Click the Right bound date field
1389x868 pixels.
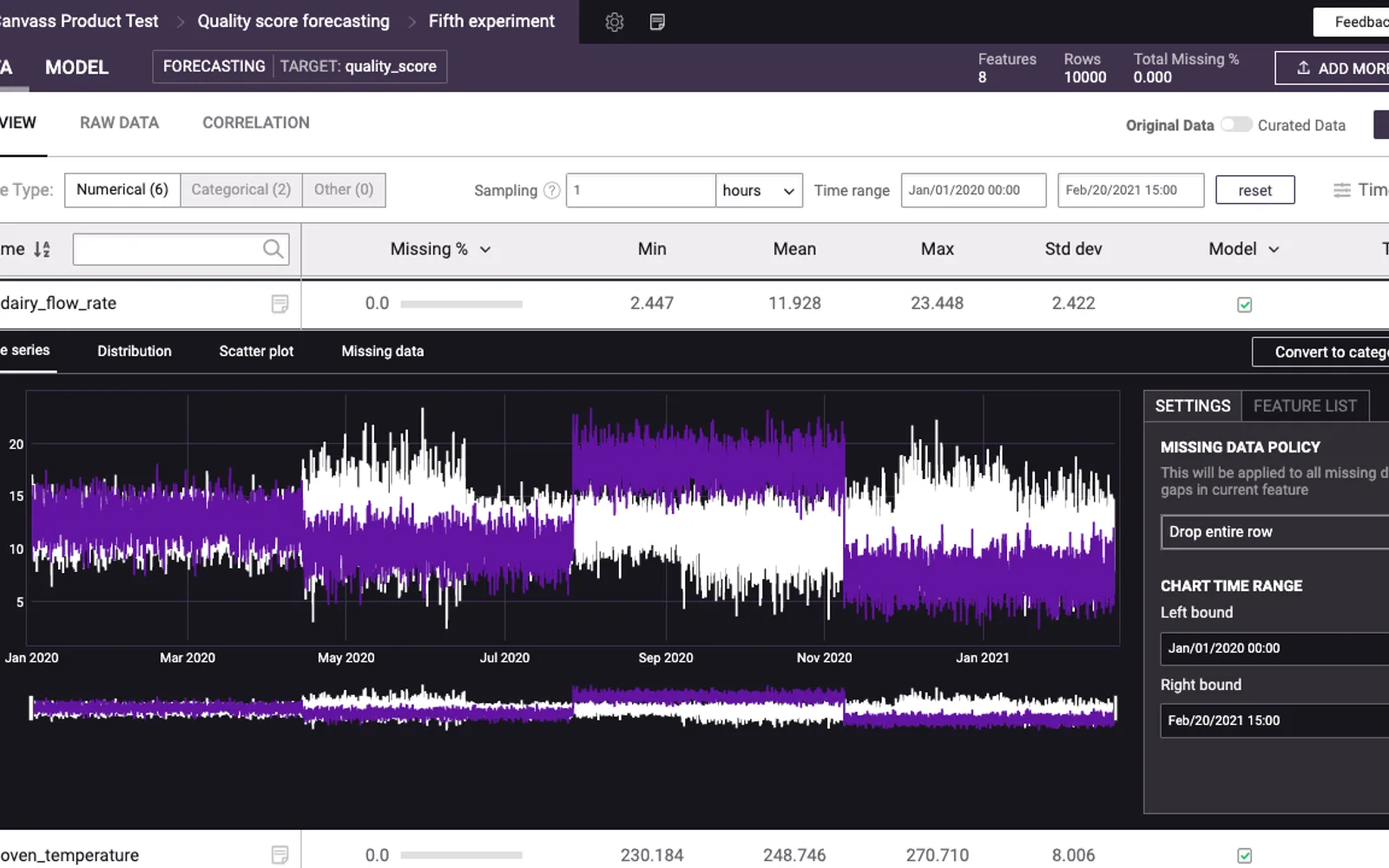[1274, 720]
